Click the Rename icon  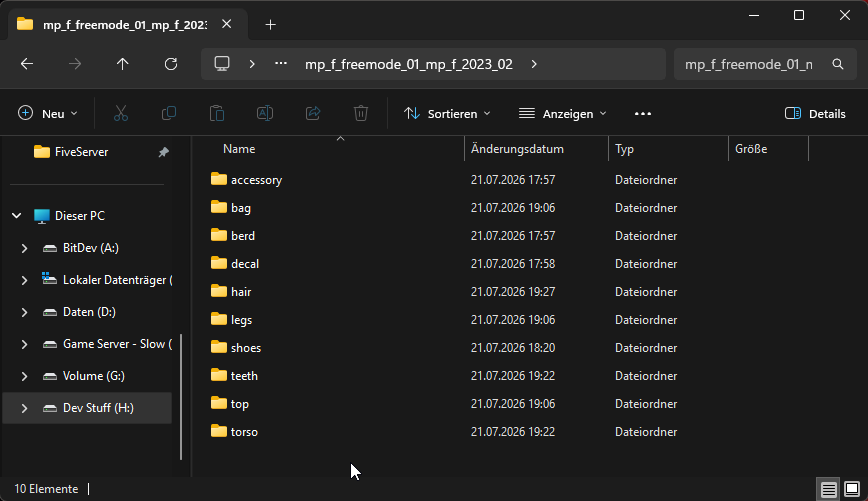coord(265,113)
